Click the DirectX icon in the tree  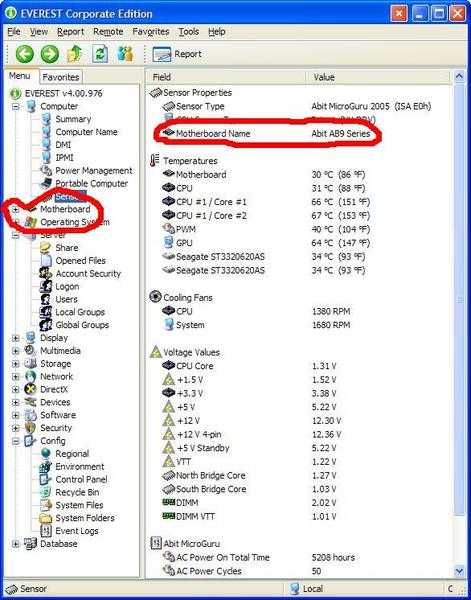(30, 389)
